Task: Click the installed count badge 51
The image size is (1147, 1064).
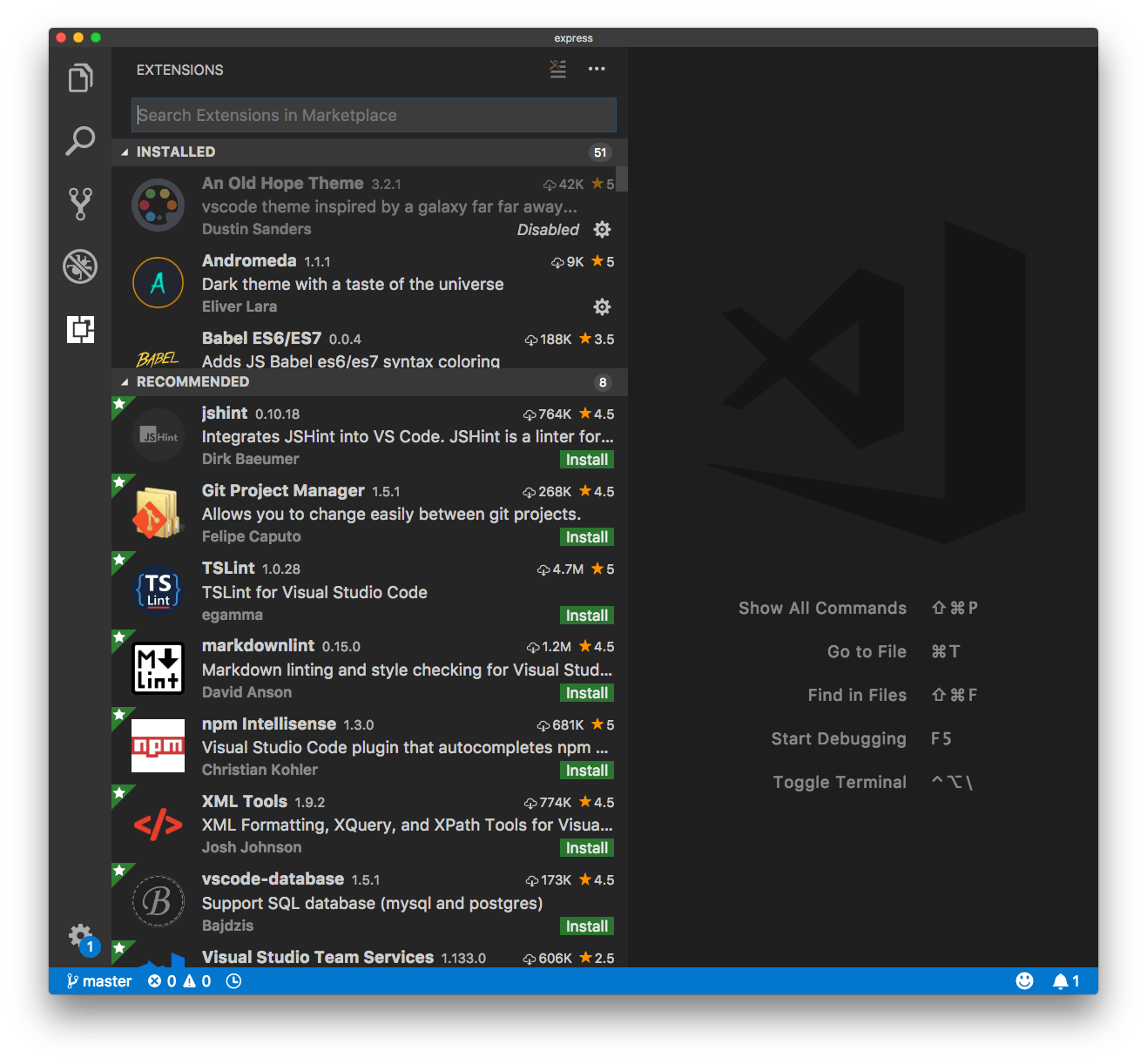Action: point(600,152)
